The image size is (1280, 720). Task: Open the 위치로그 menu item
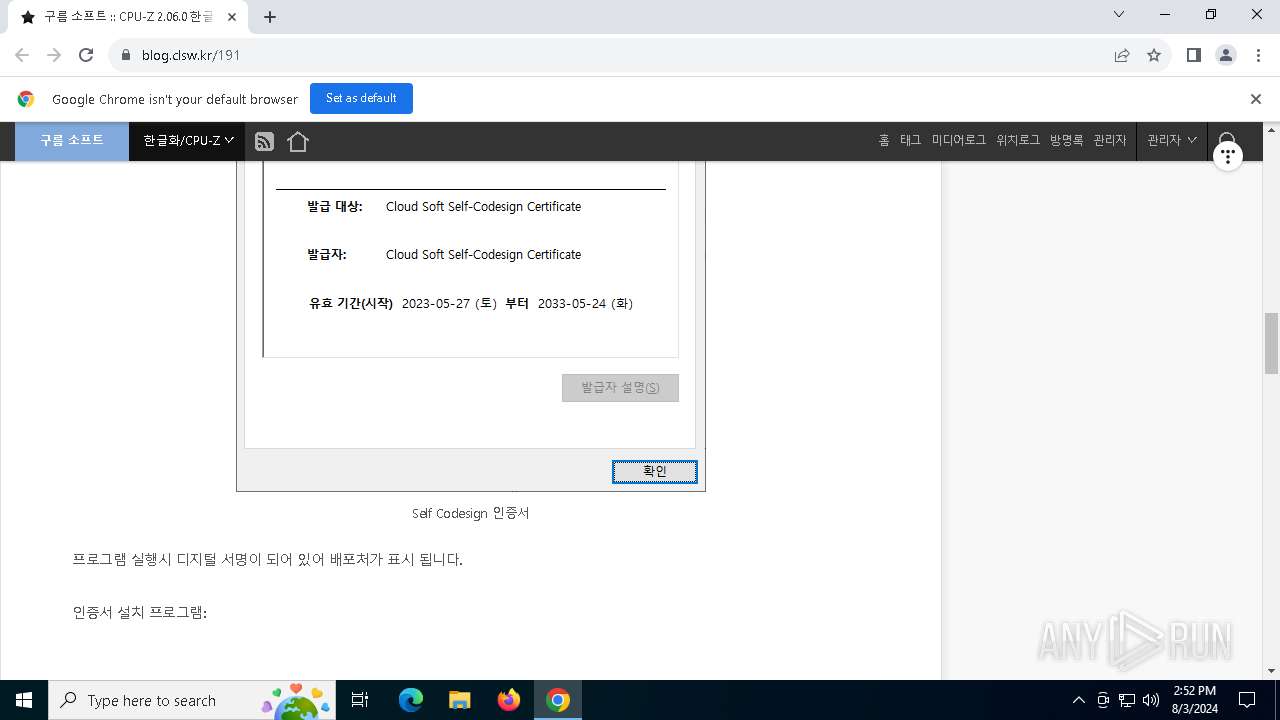coord(1018,141)
